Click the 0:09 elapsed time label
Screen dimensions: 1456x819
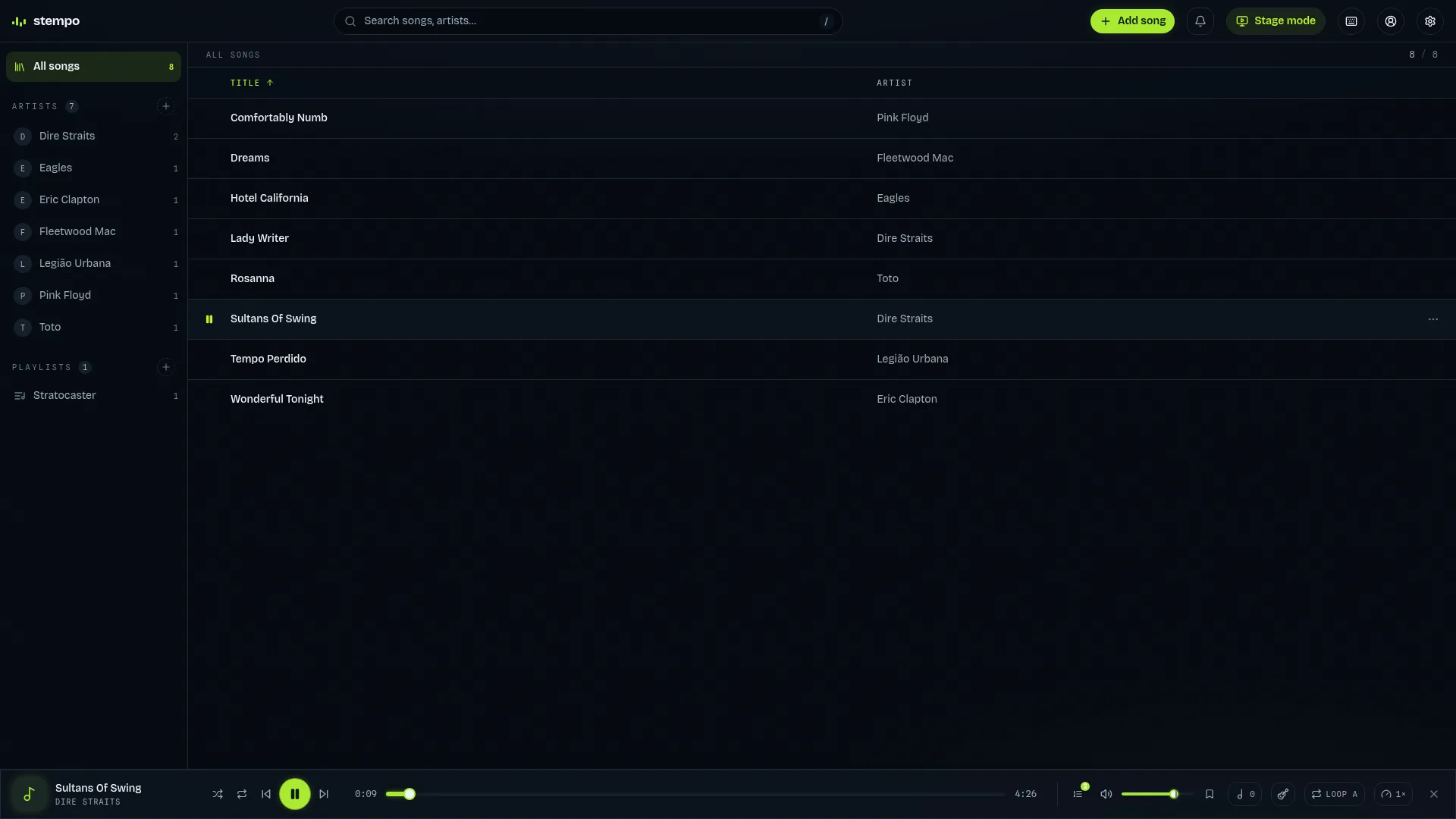pos(366,794)
